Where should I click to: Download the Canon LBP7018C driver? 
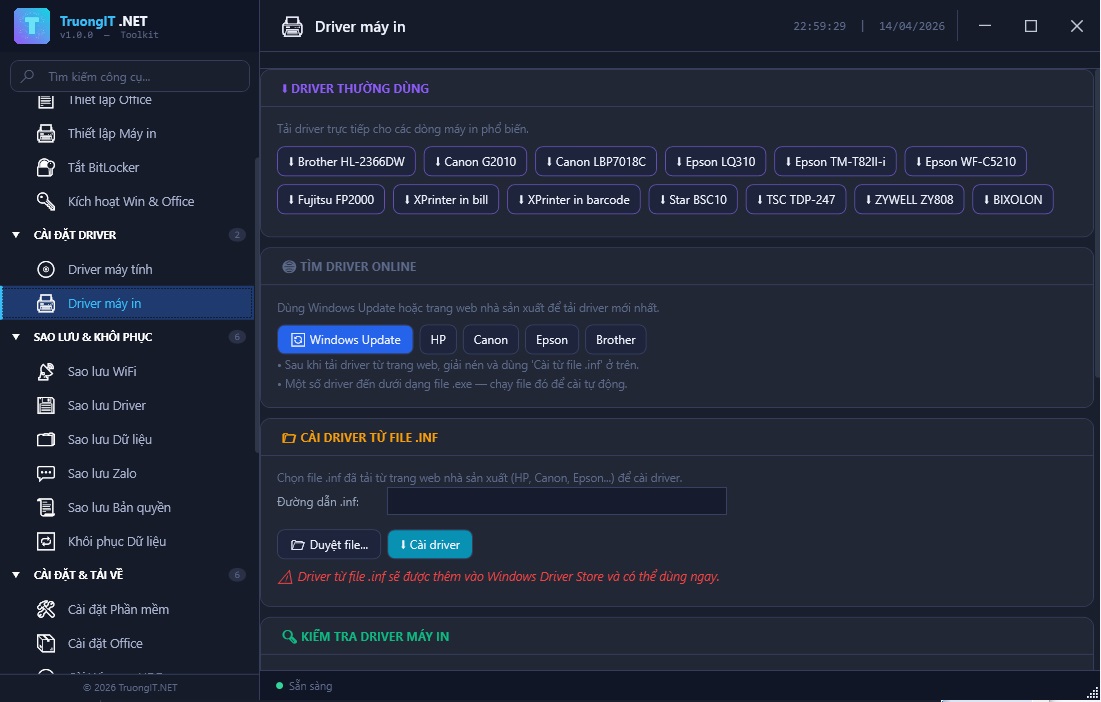point(595,161)
